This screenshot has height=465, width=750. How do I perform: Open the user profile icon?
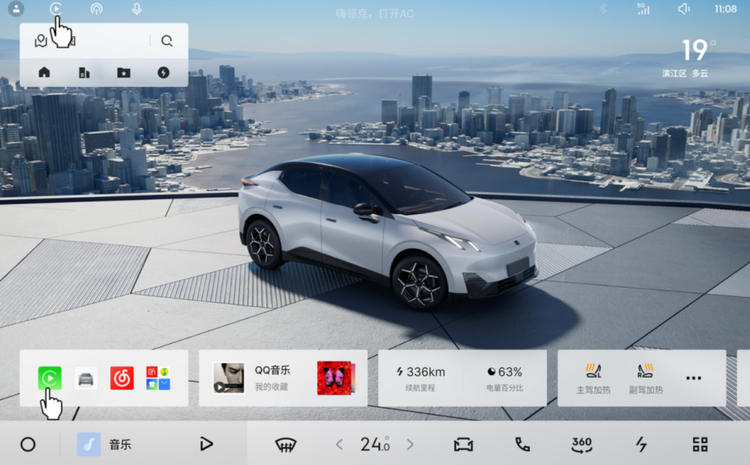(x=16, y=9)
